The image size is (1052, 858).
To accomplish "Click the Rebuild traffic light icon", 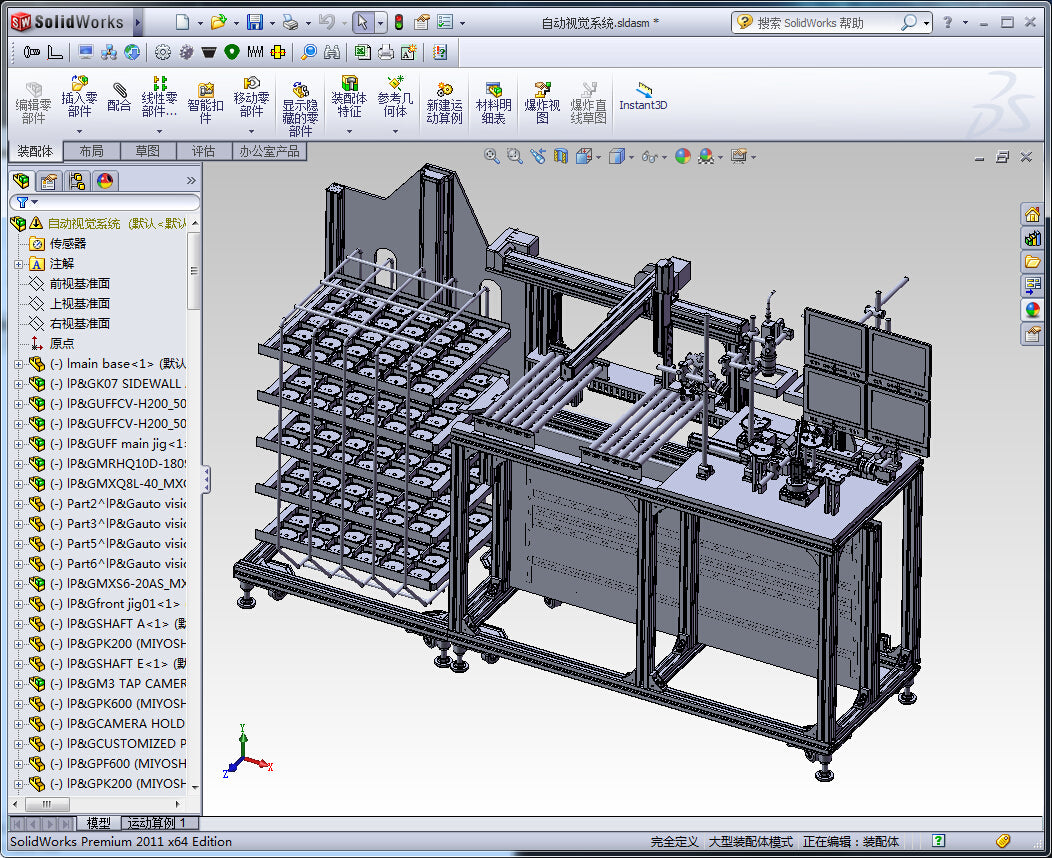I will click(399, 22).
